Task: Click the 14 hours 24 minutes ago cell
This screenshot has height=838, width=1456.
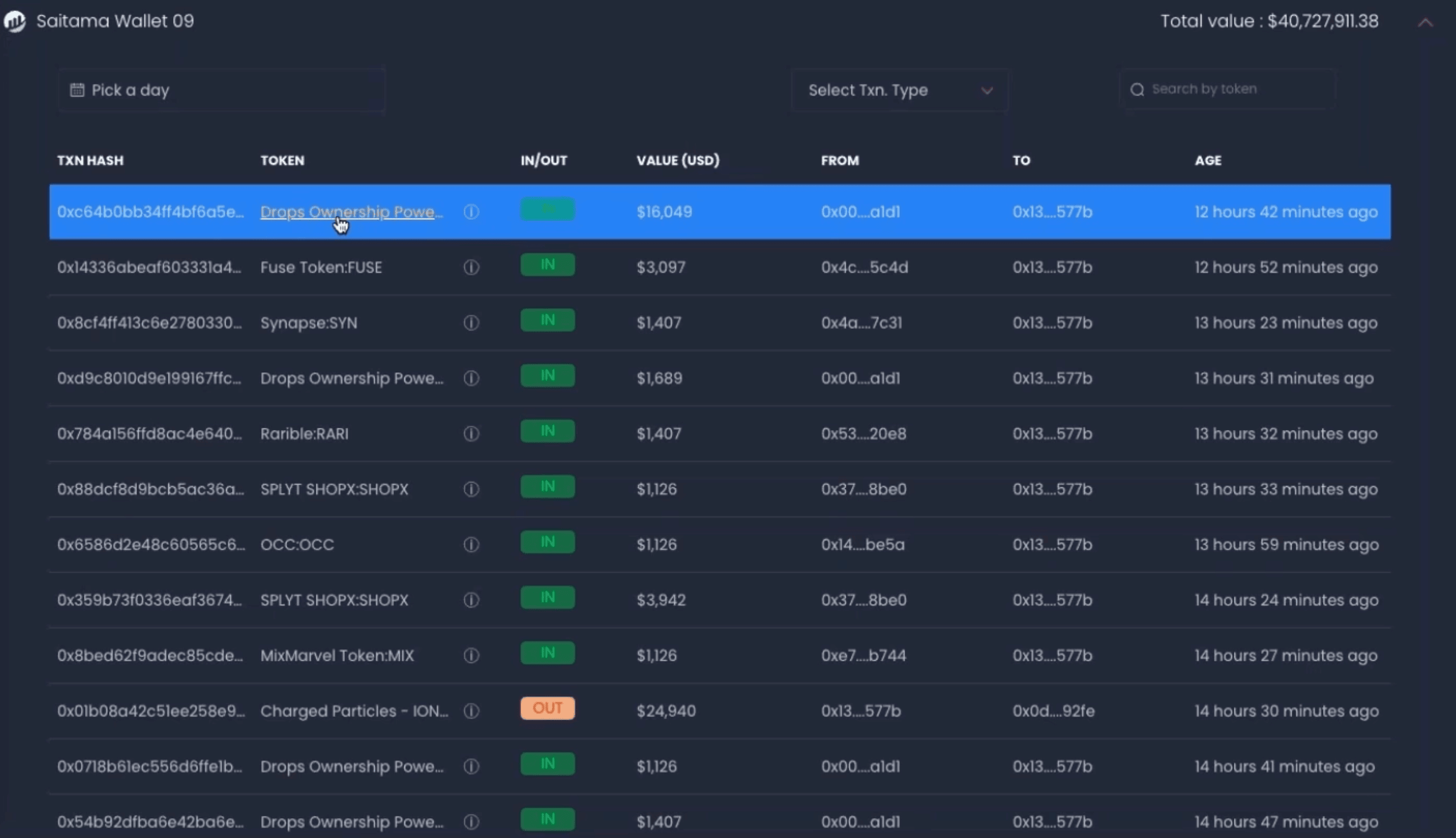Action: coord(1286,600)
